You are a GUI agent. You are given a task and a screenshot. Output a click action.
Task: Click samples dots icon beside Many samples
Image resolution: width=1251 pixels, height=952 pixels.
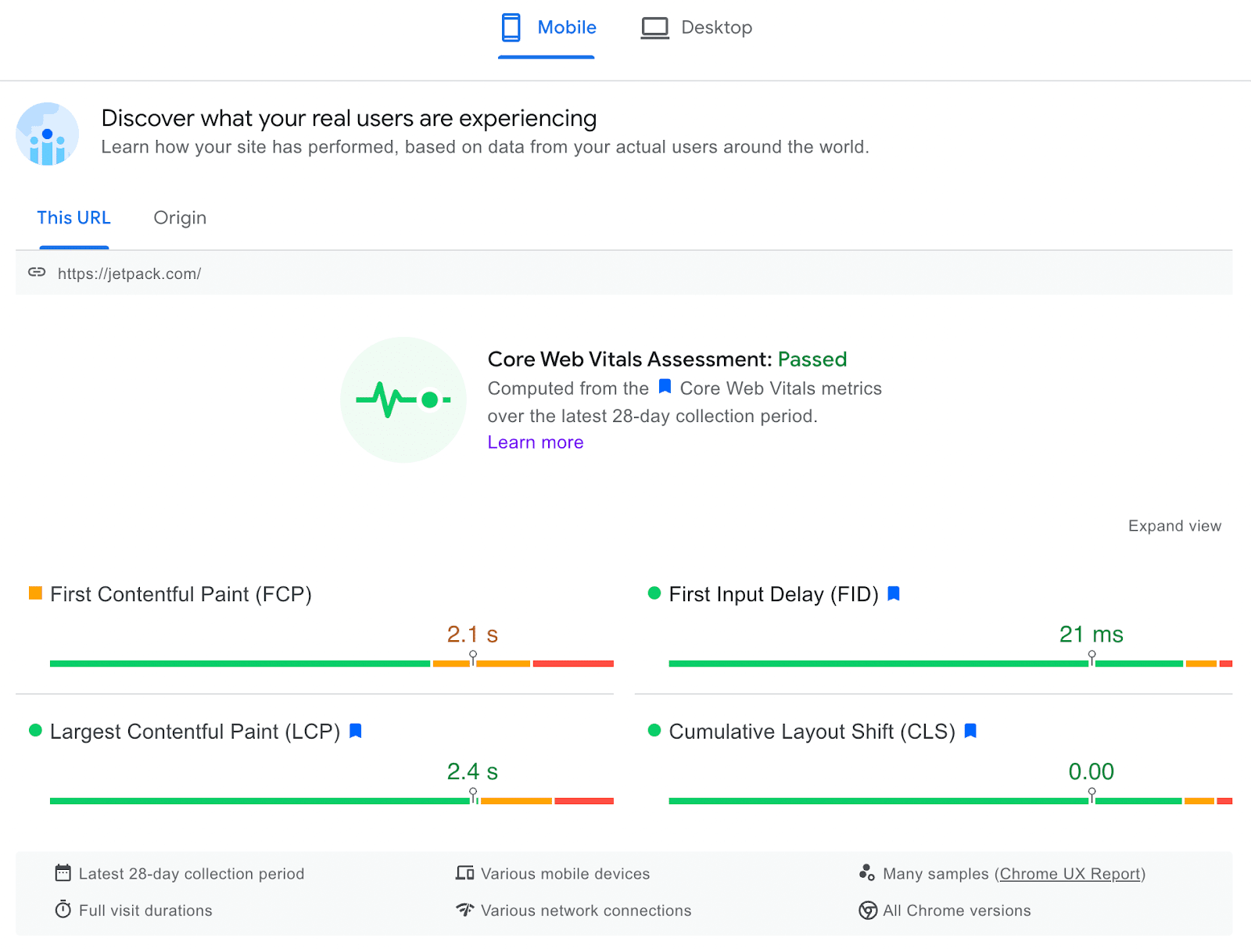pos(866,872)
